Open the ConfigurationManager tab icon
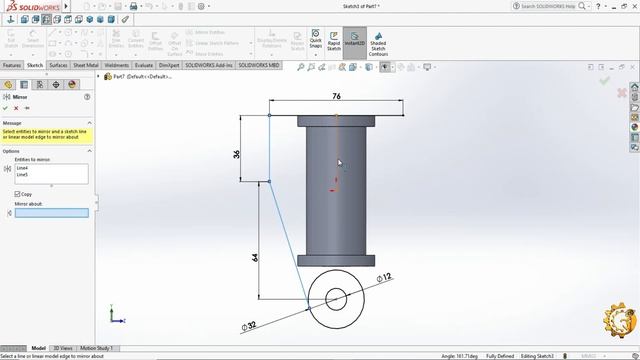 point(40,84)
